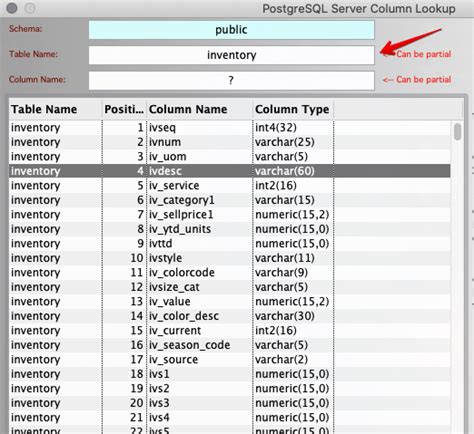Select the iv_category1 row
The image size is (474, 434).
(229, 200)
